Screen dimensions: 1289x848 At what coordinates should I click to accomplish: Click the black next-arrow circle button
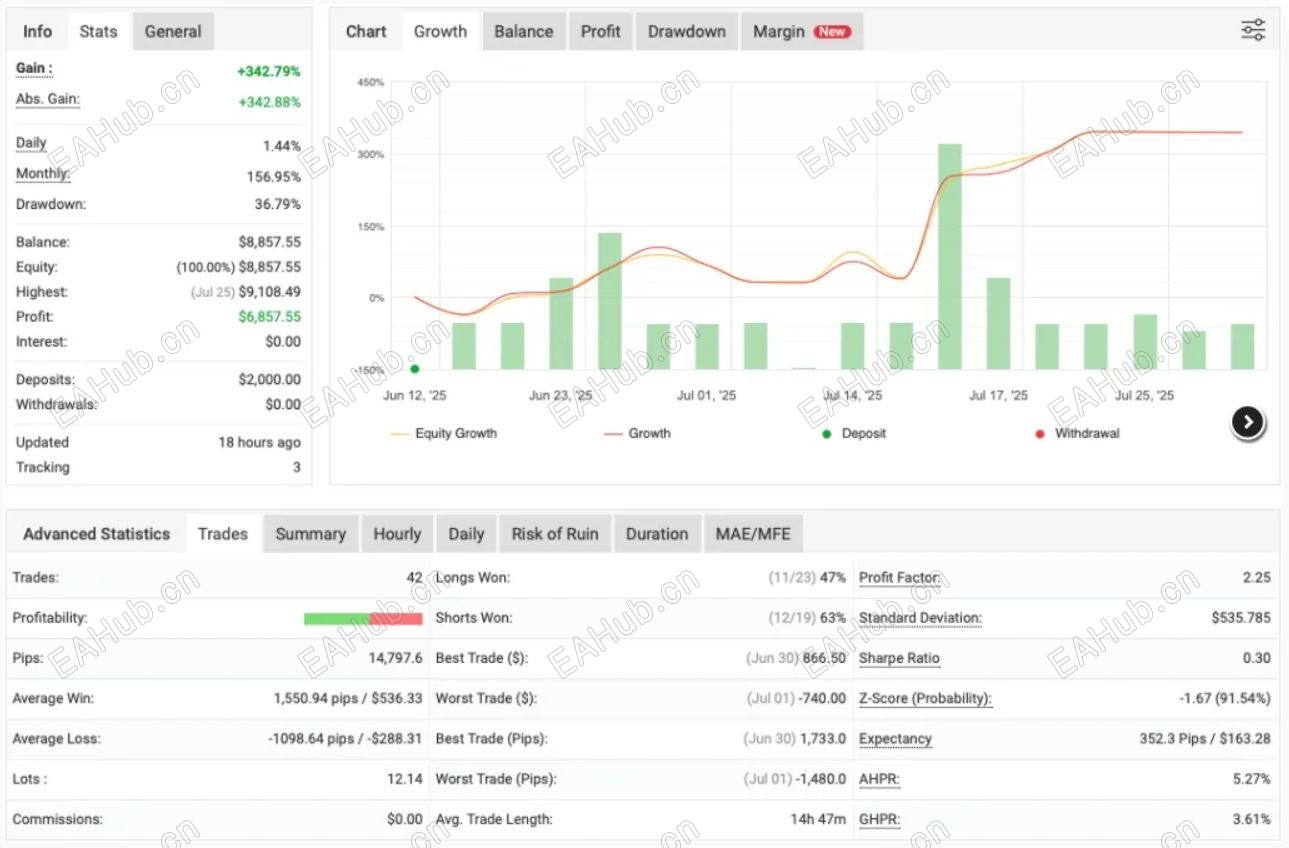coord(1247,423)
